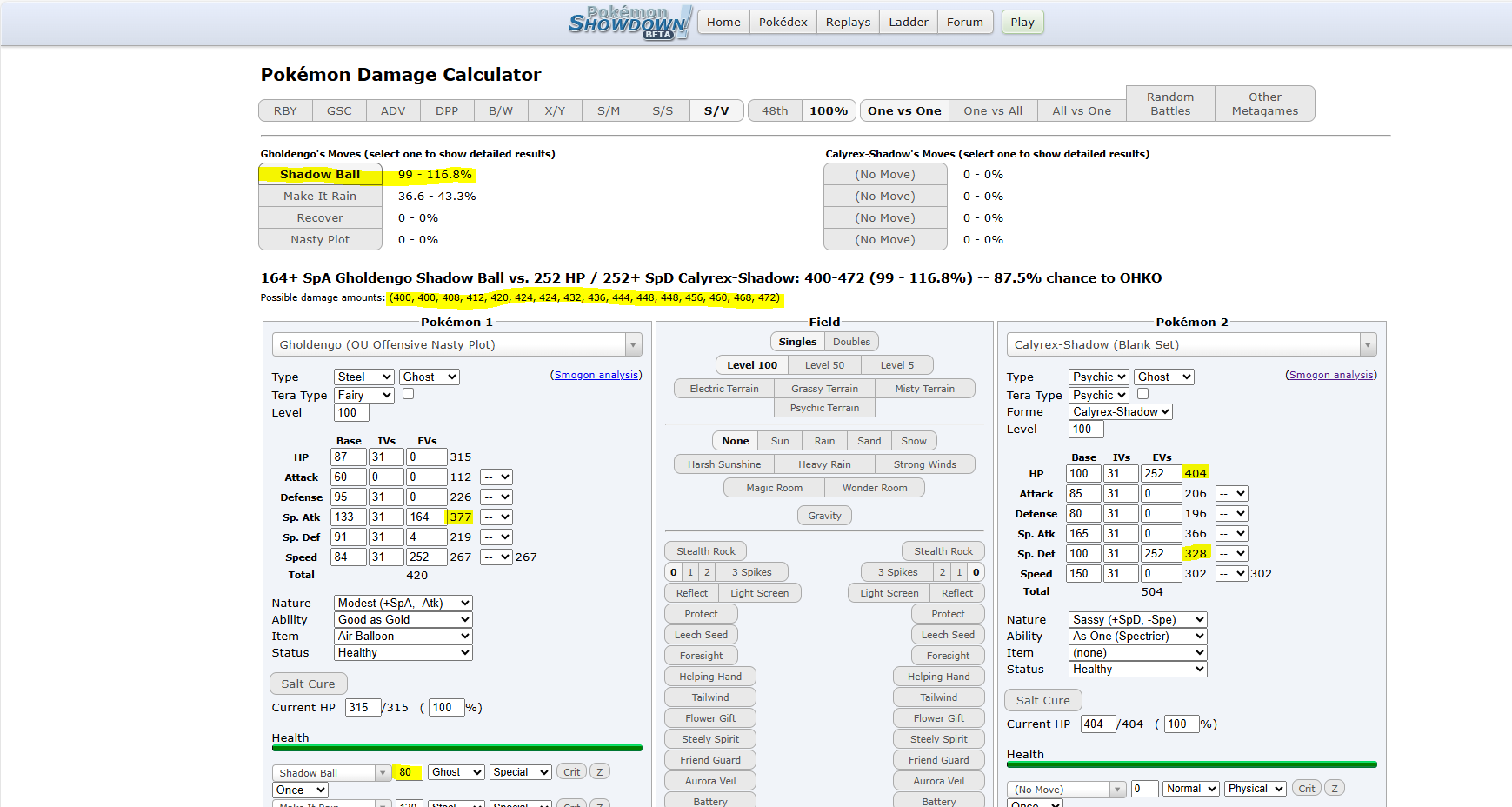This screenshot has height=807, width=1512.
Task: Open Pokémon 1 Tera Type Fairy dropdown
Action: click(x=364, y=395)
